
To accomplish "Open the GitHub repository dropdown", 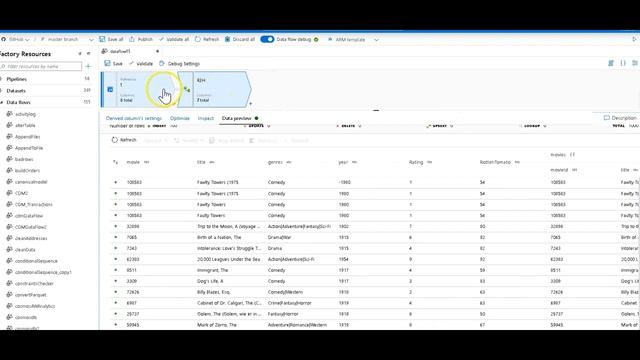I will [16, 40].
